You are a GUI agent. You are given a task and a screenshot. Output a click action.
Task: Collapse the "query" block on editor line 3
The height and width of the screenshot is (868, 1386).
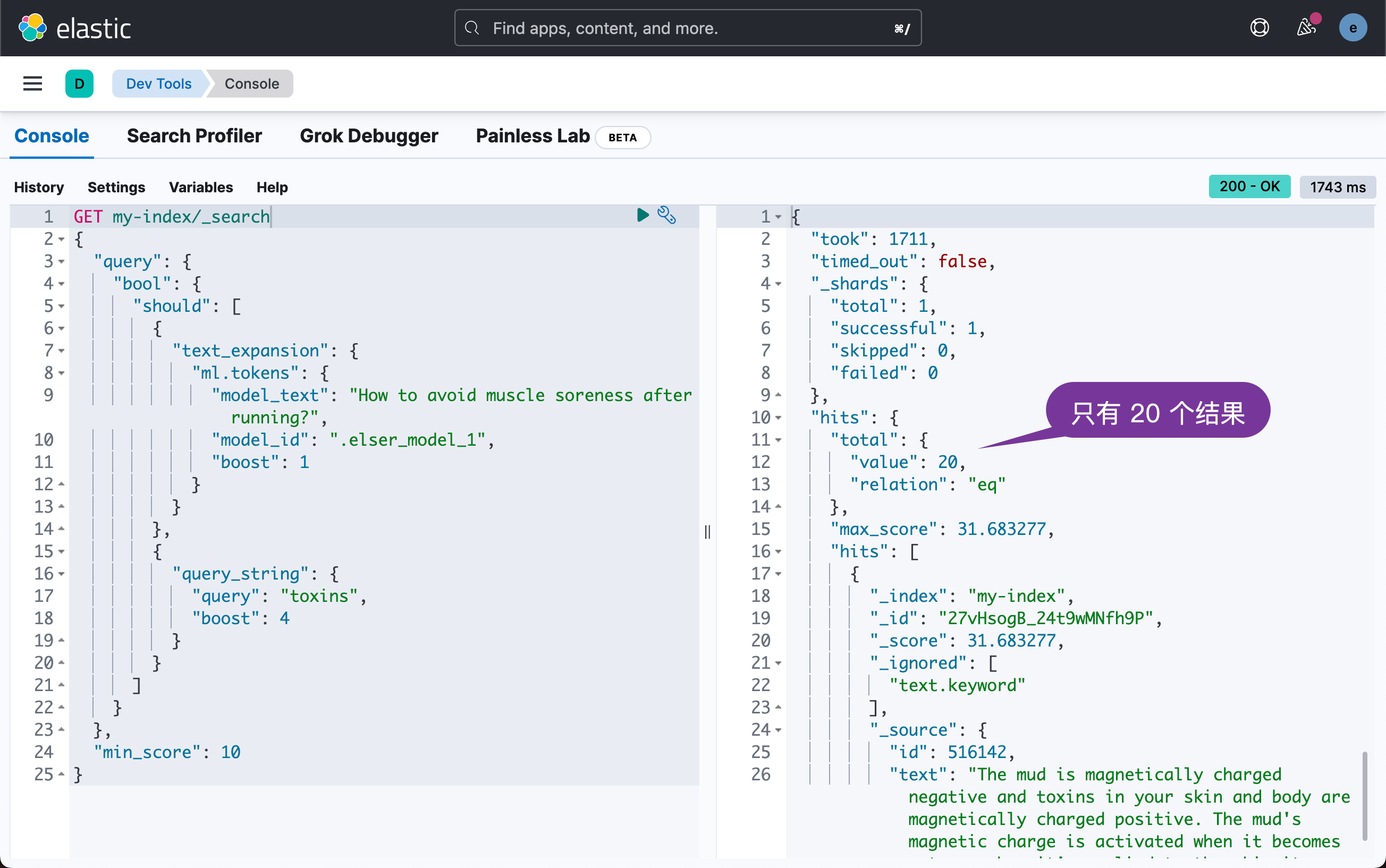click(62, 262)
